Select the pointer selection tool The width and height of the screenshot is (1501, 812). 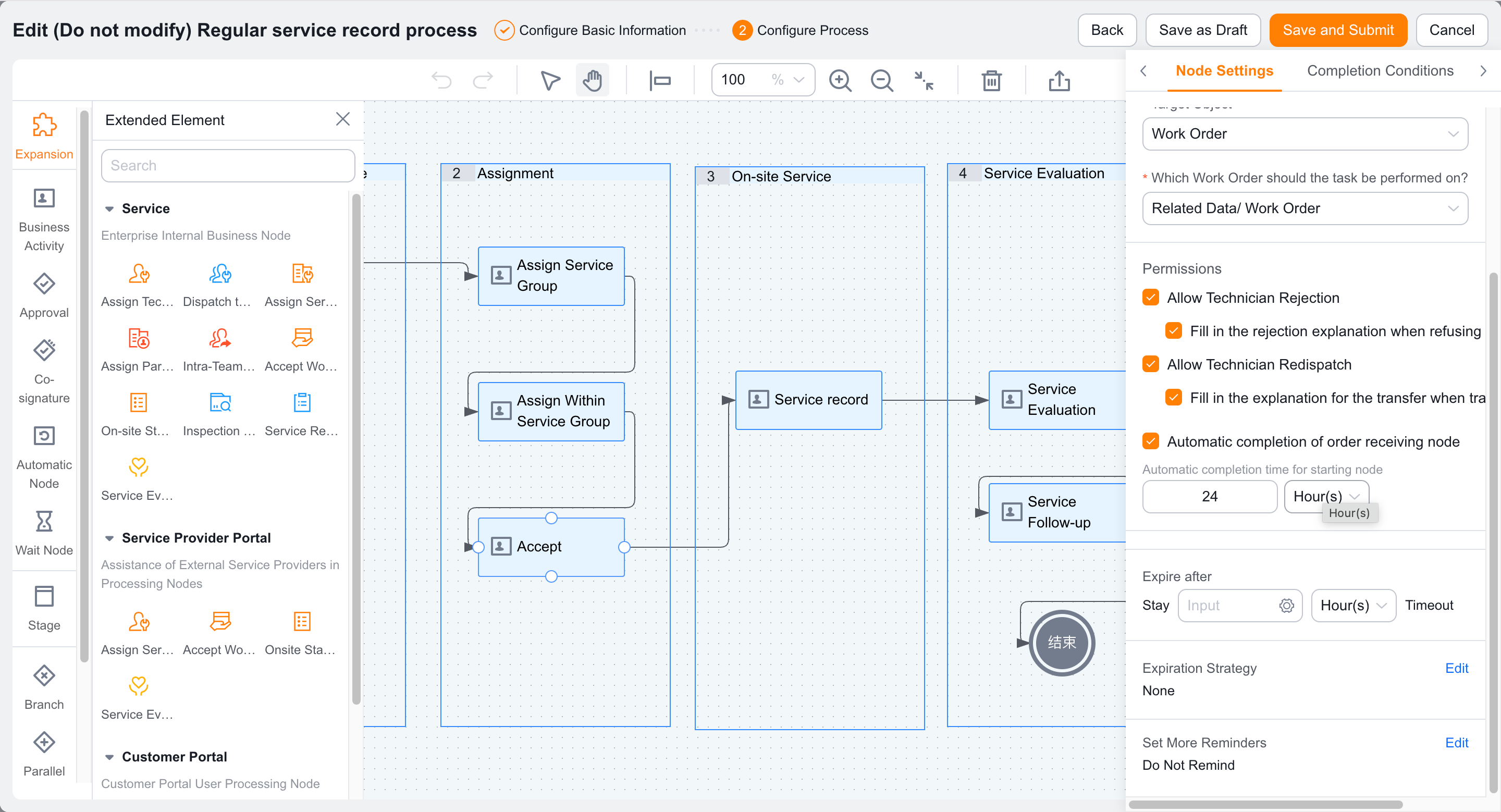550,80
